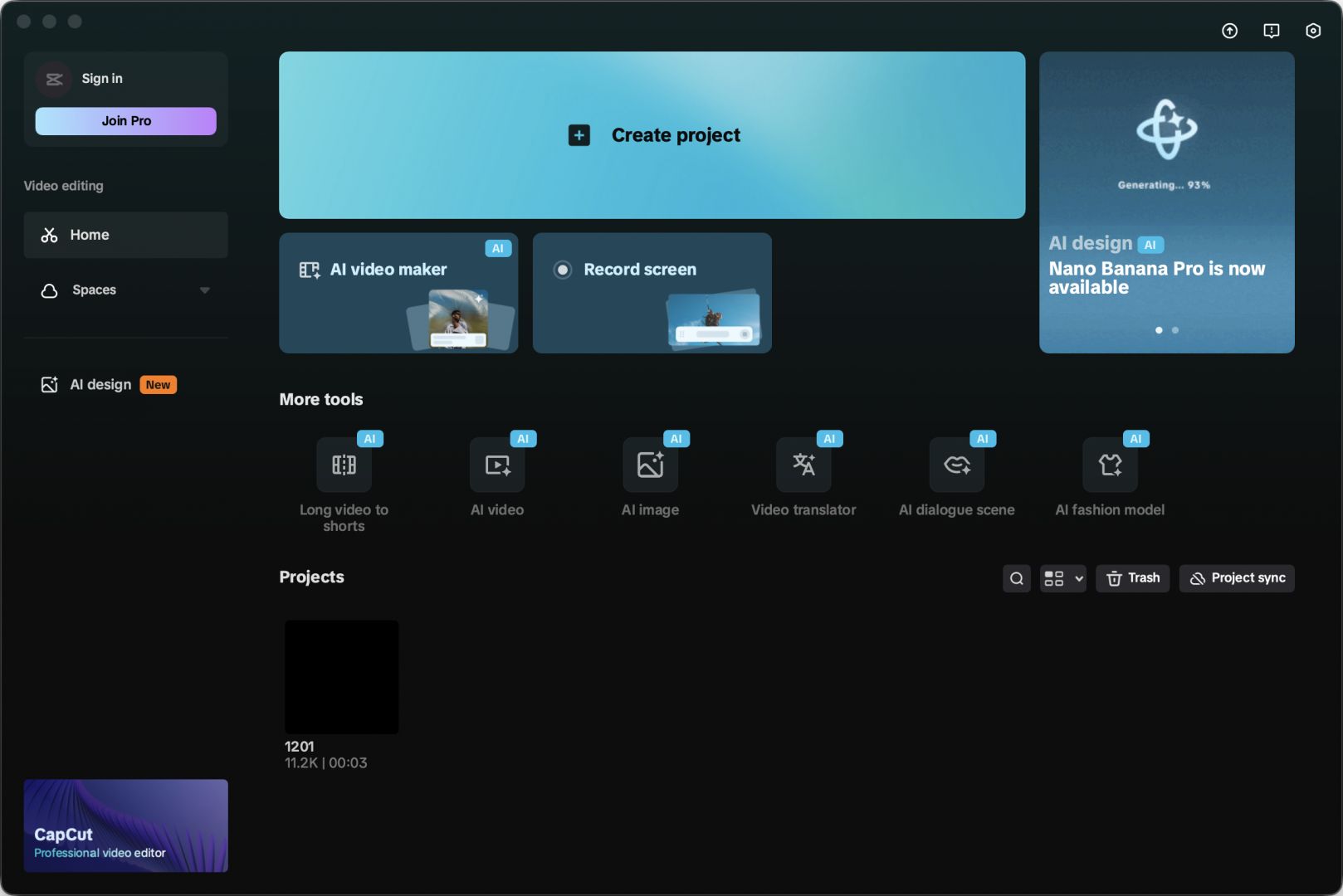Open the Trash folder
Image resolution: width=1343 pixels, height=896 pixels.
click(x=1132, y=578)
